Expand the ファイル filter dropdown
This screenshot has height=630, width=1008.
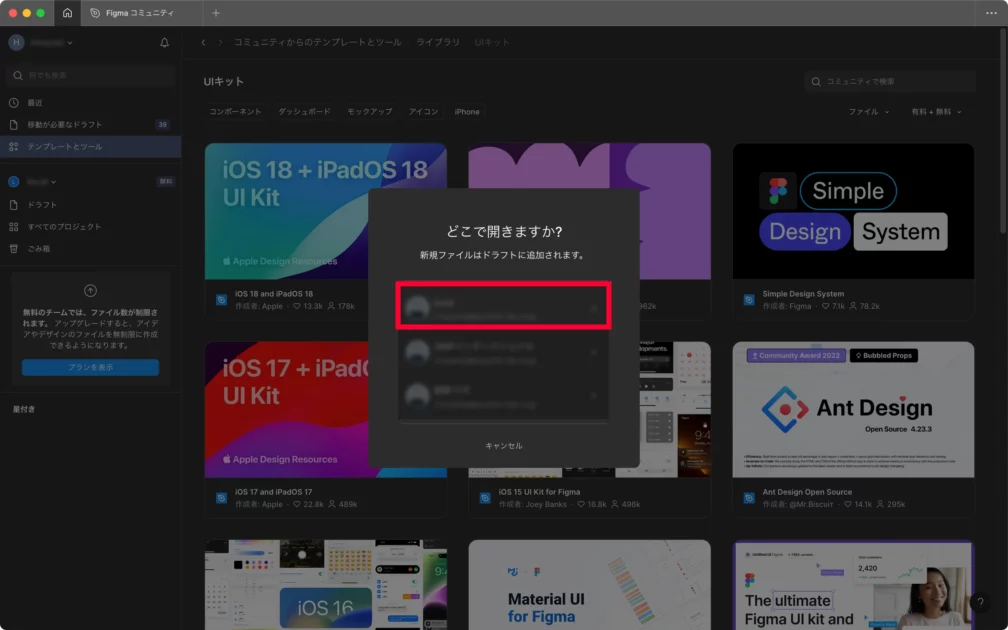(869, 112)
